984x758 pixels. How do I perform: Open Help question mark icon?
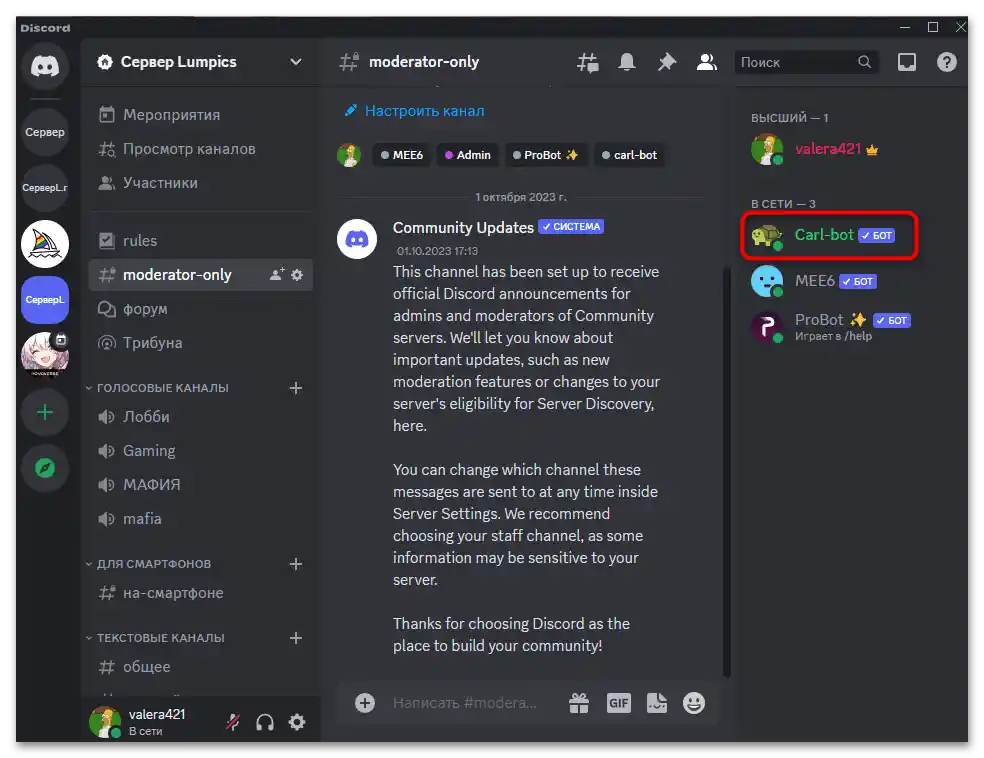tap(946, 62)
